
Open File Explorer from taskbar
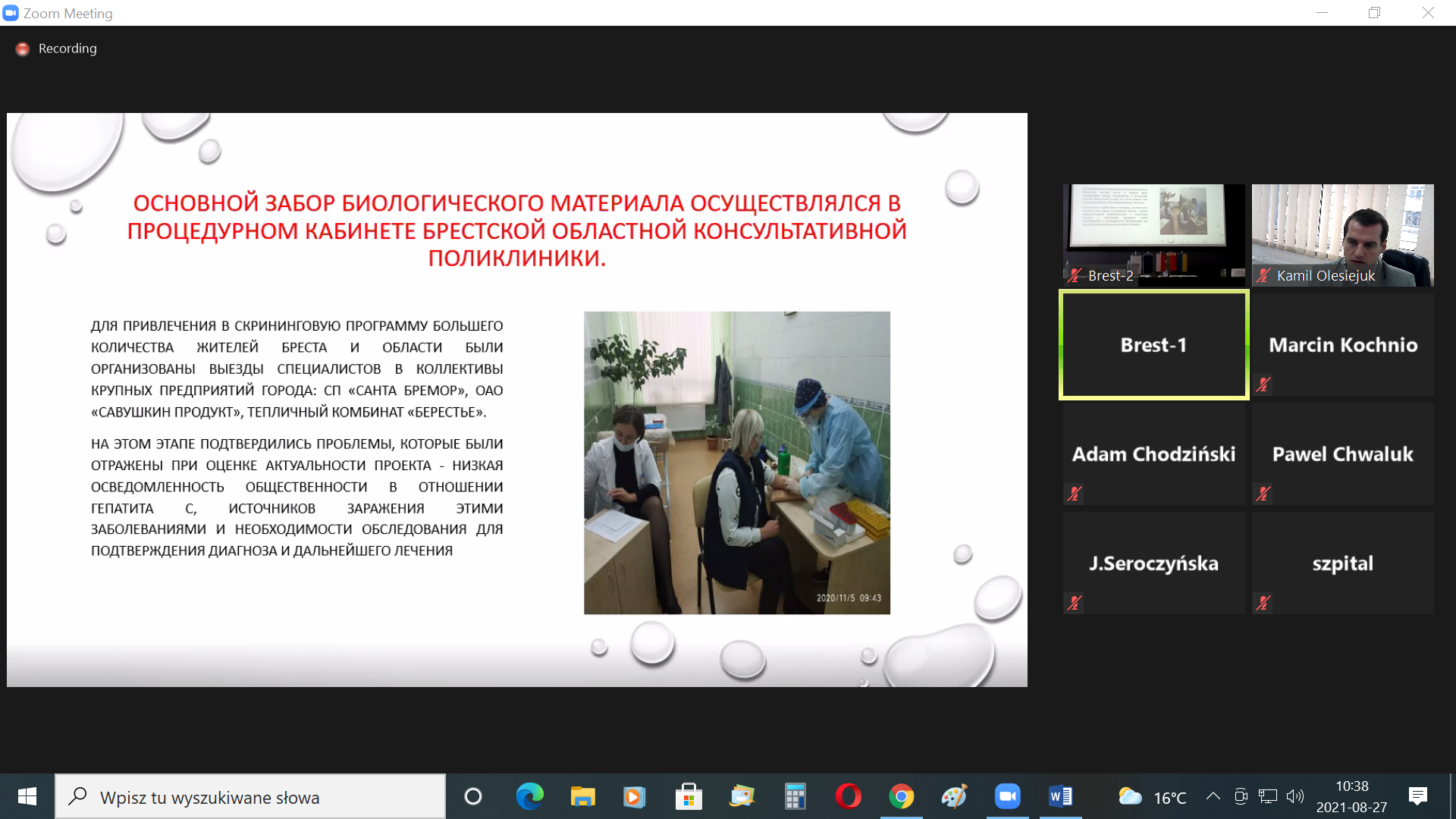pos(582,796)
